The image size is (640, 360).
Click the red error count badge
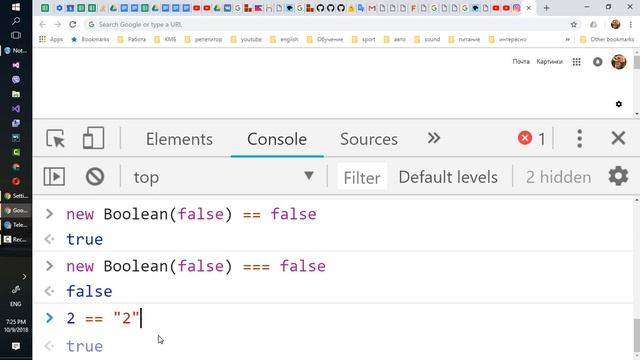click(531, 138)
